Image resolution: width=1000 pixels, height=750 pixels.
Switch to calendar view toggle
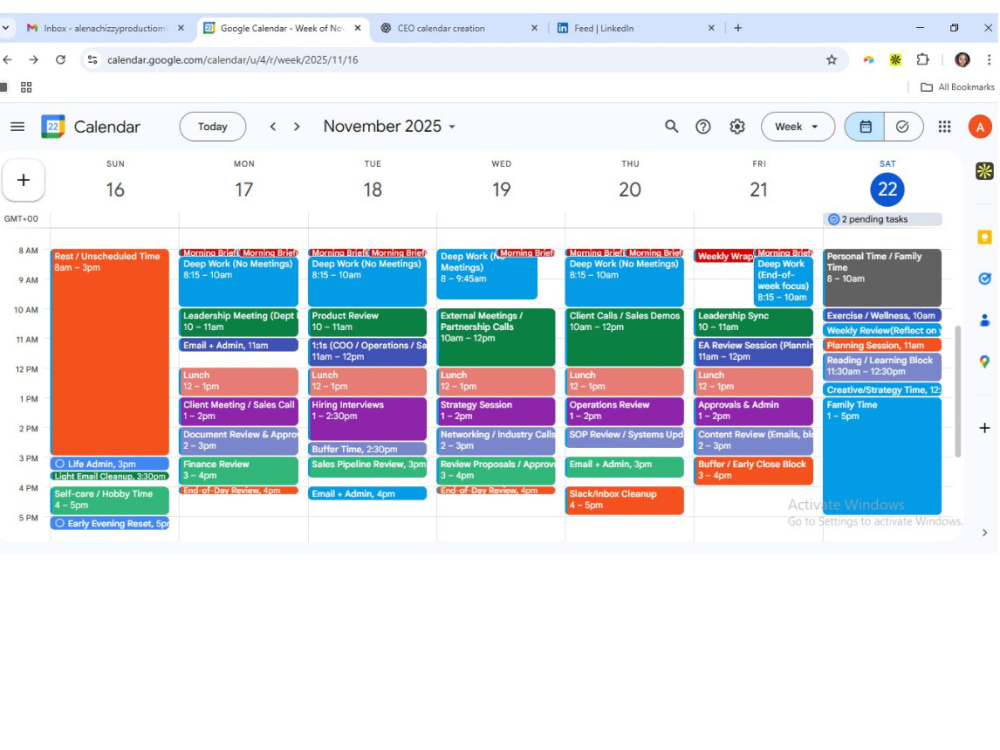click(865, 126)
